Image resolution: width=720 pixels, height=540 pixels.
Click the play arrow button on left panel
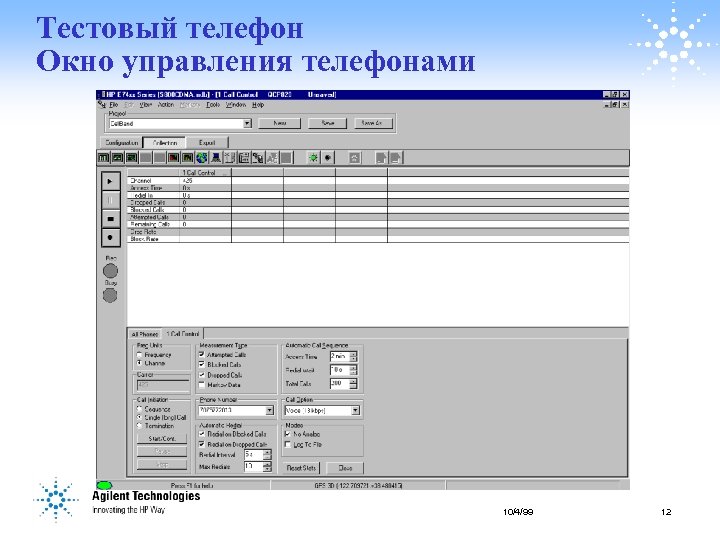click(110, 181)
